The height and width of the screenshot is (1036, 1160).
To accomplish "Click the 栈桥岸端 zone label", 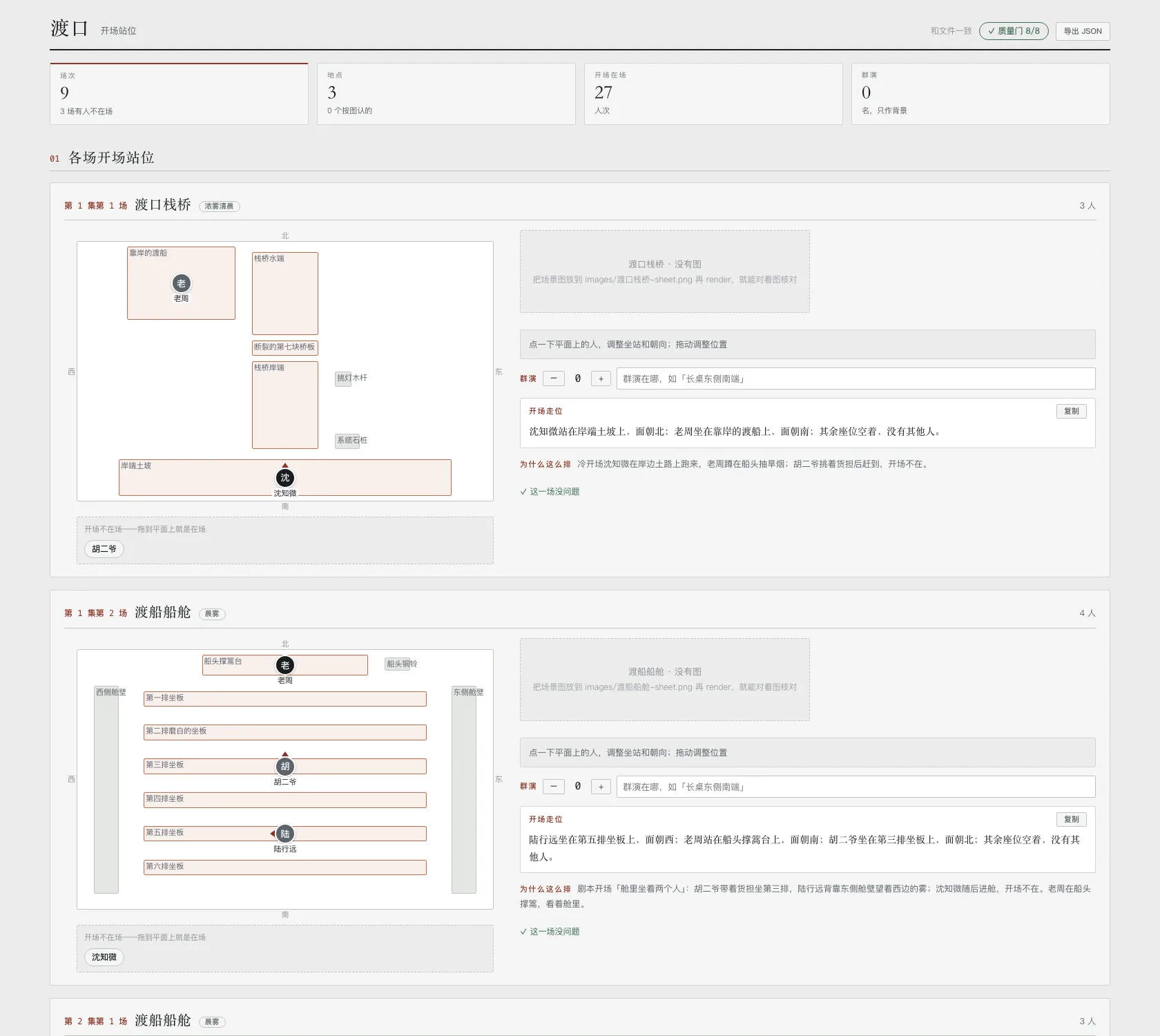I will [x=269, y=367].
